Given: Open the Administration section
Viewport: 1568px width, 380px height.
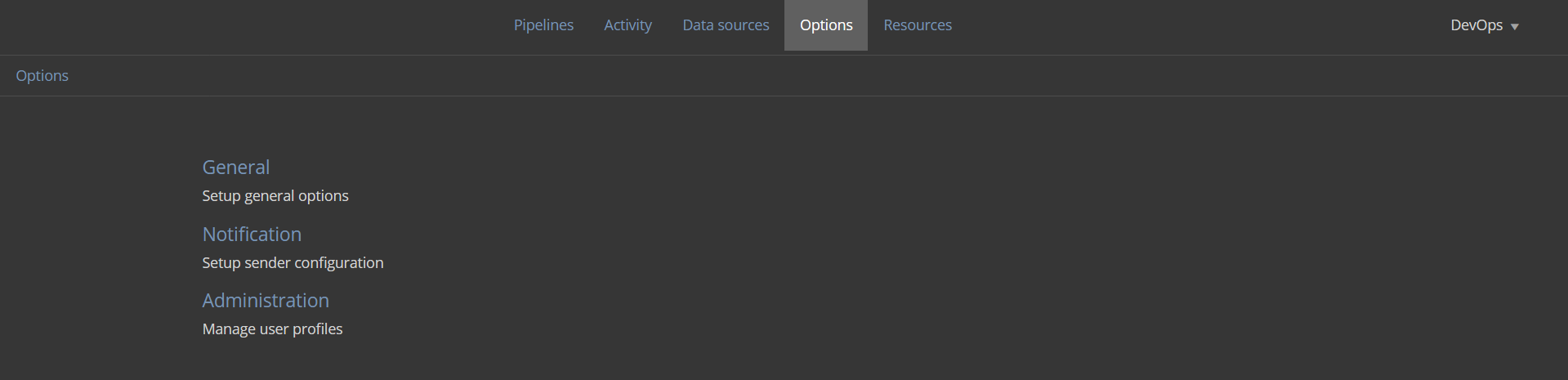Looking at the screenshot, I should (x=266, y=300).
